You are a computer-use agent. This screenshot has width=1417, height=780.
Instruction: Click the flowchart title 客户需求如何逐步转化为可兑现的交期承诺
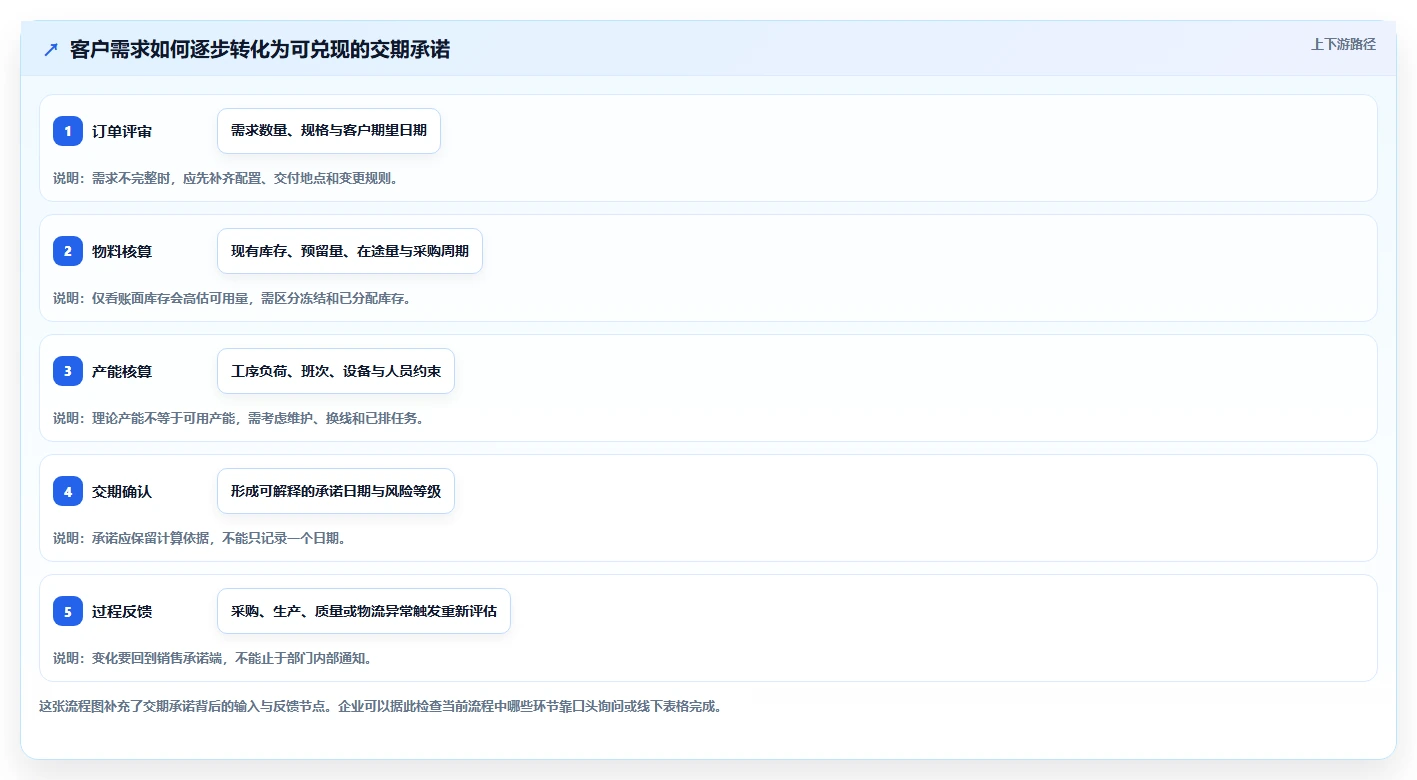pyautogui.click(x=260, y=49)
